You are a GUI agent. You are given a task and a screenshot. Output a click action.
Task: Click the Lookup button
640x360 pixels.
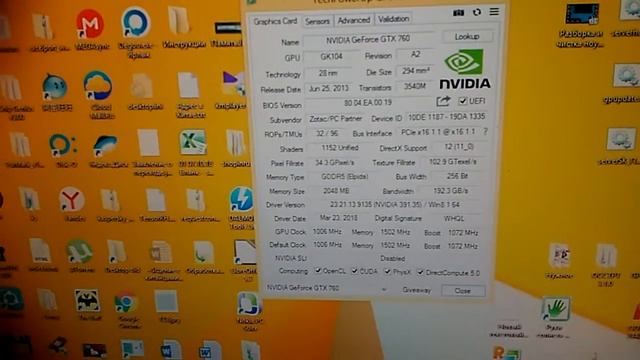[467, 36]
